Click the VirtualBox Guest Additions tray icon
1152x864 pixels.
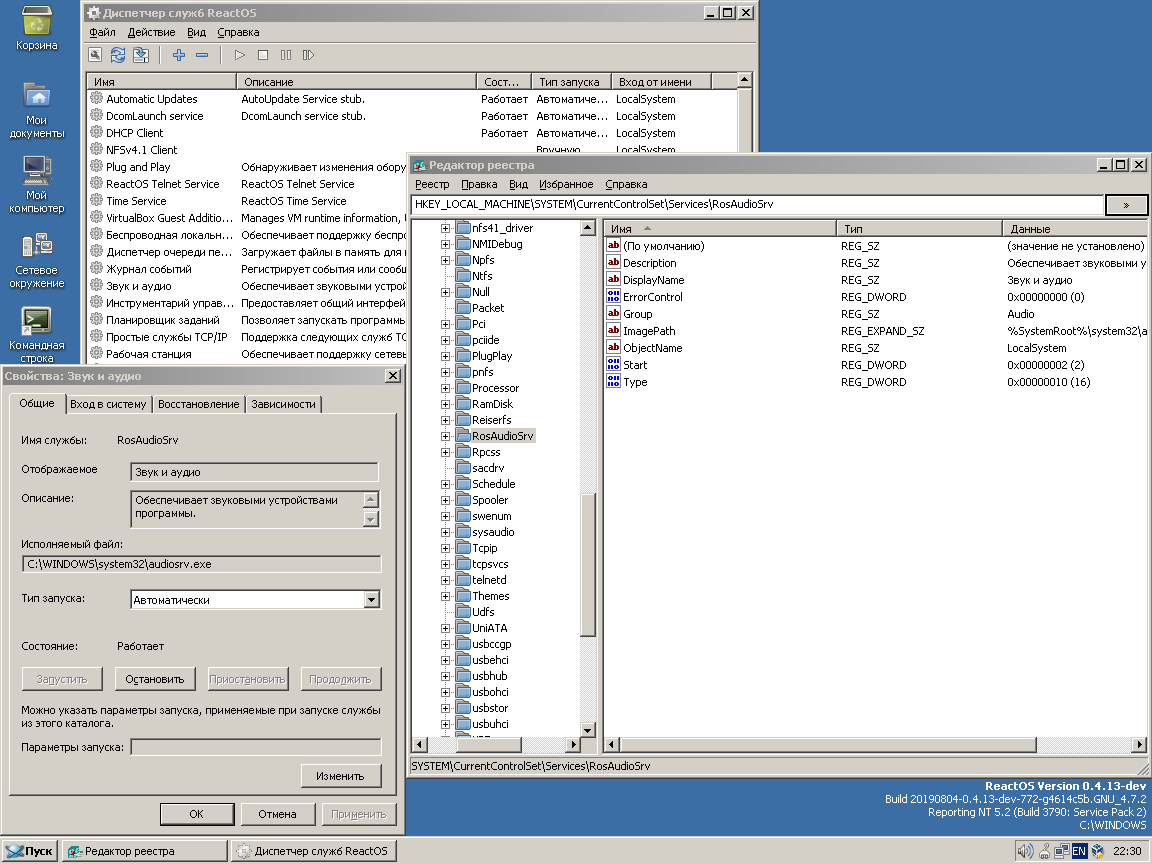pyautogui.click(x=1098, y=852)
